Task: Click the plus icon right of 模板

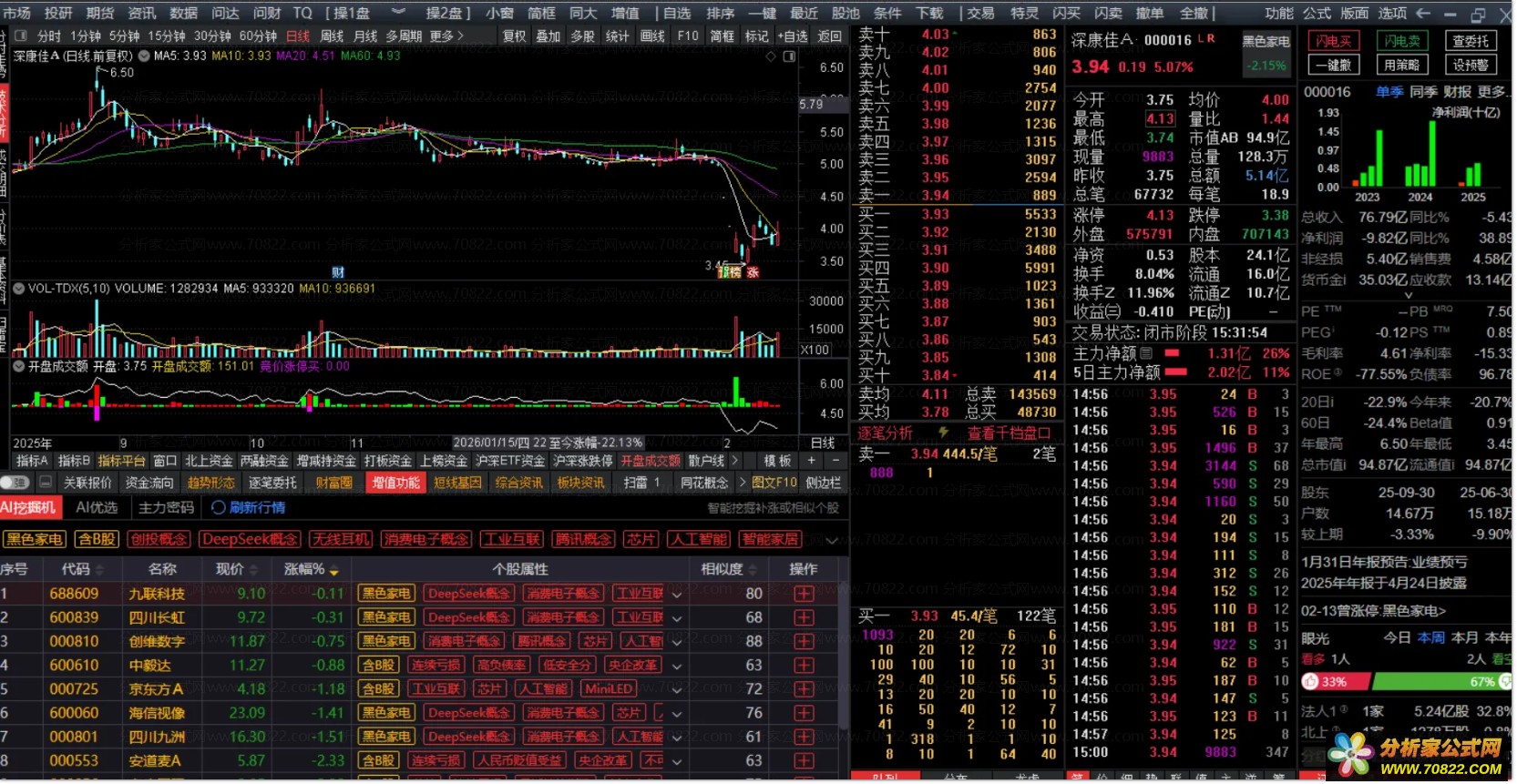Action: click(812, 462)
